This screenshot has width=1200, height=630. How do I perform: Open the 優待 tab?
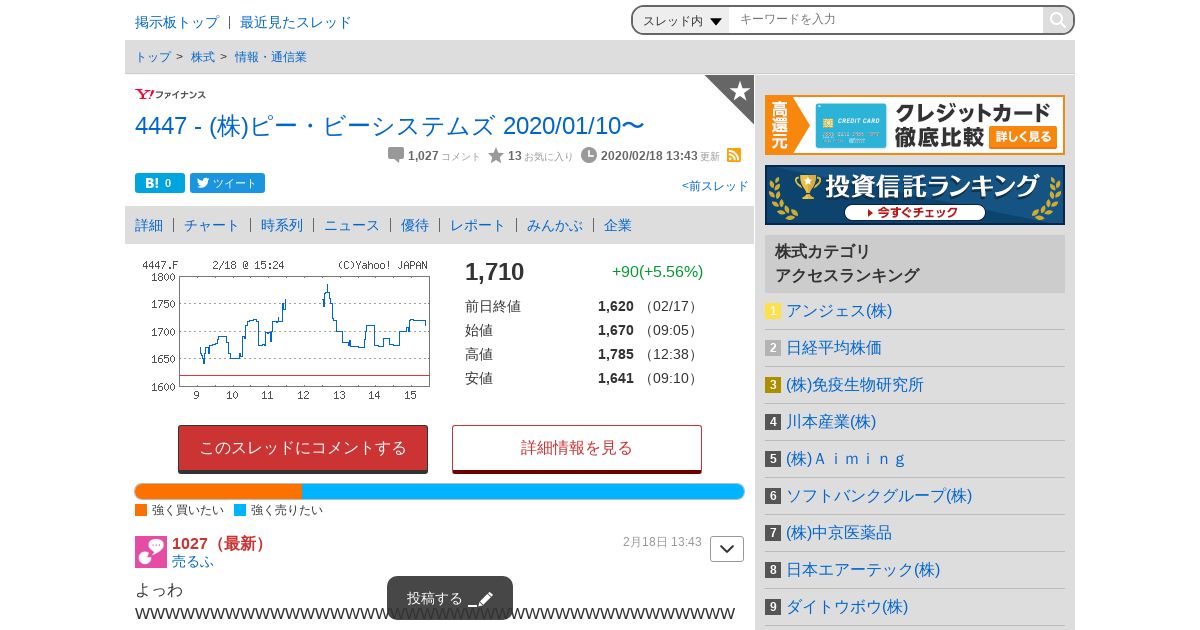[415, 225]
